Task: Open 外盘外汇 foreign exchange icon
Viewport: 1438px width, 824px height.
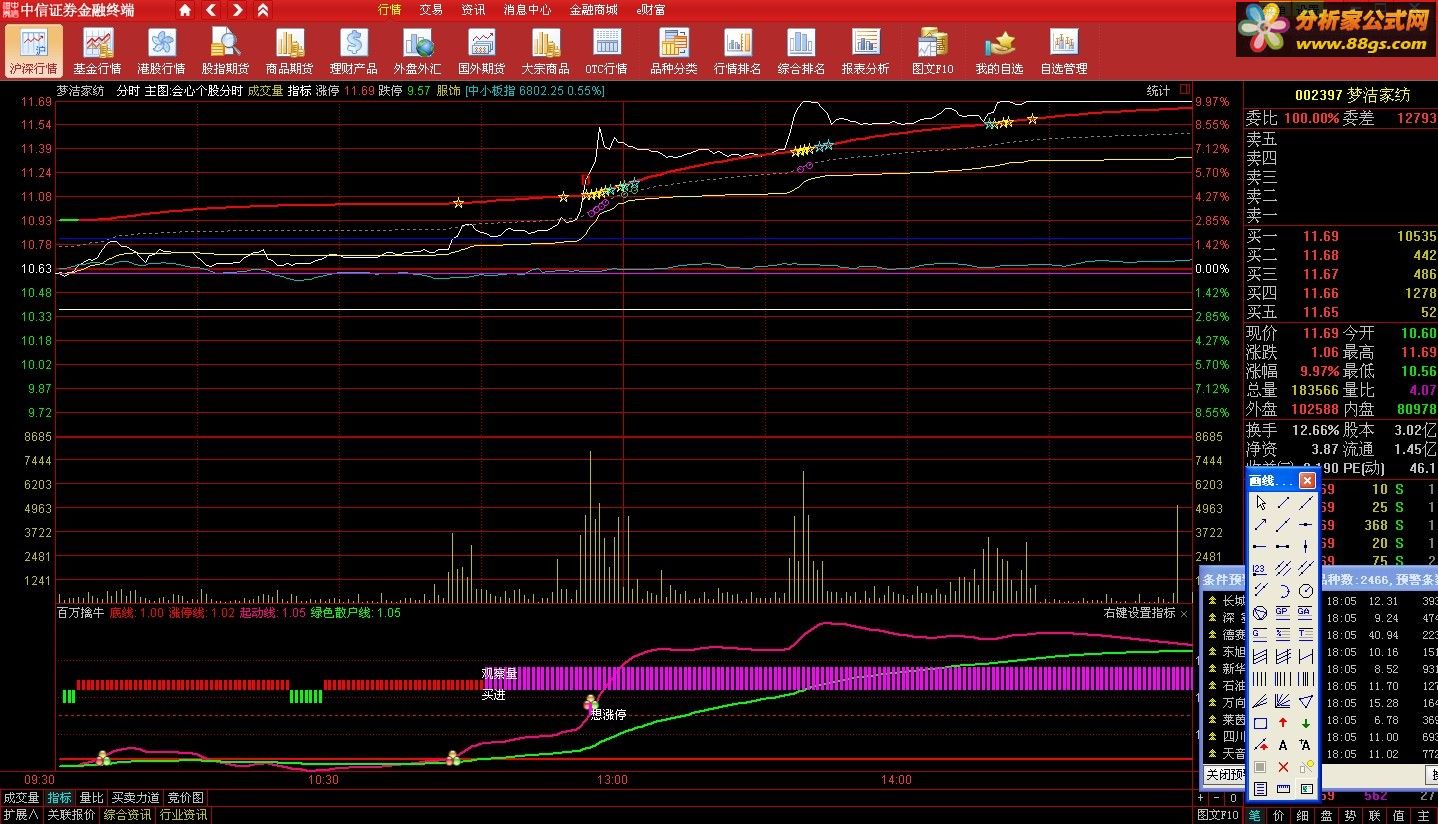Action: tap(417, 50)
